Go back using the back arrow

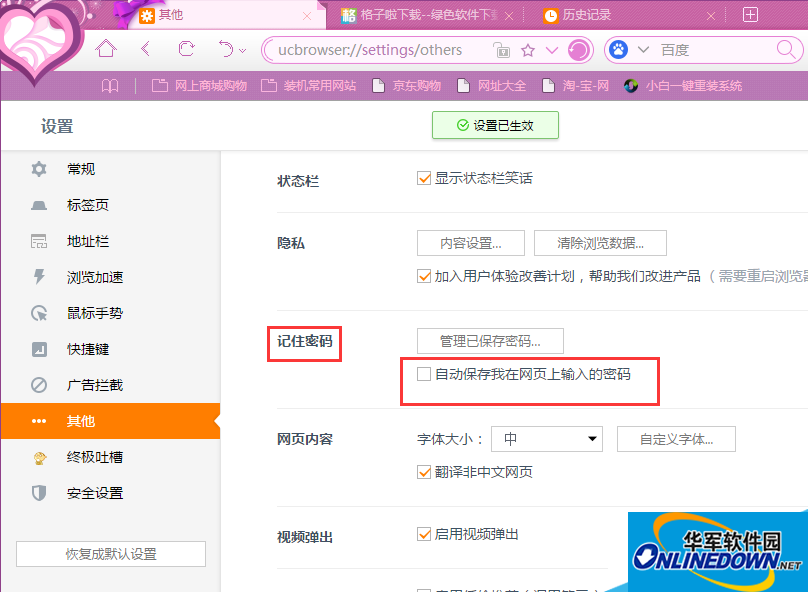(x=146, y=49)
